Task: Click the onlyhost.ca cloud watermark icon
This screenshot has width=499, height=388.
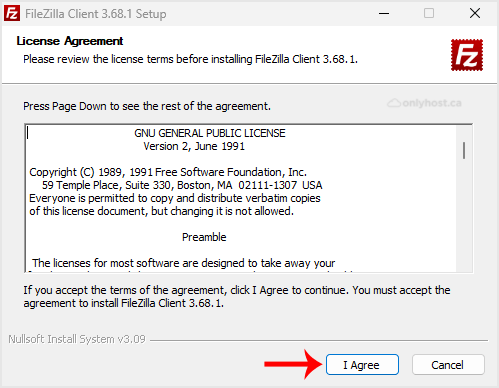Action: click(394, 103)
